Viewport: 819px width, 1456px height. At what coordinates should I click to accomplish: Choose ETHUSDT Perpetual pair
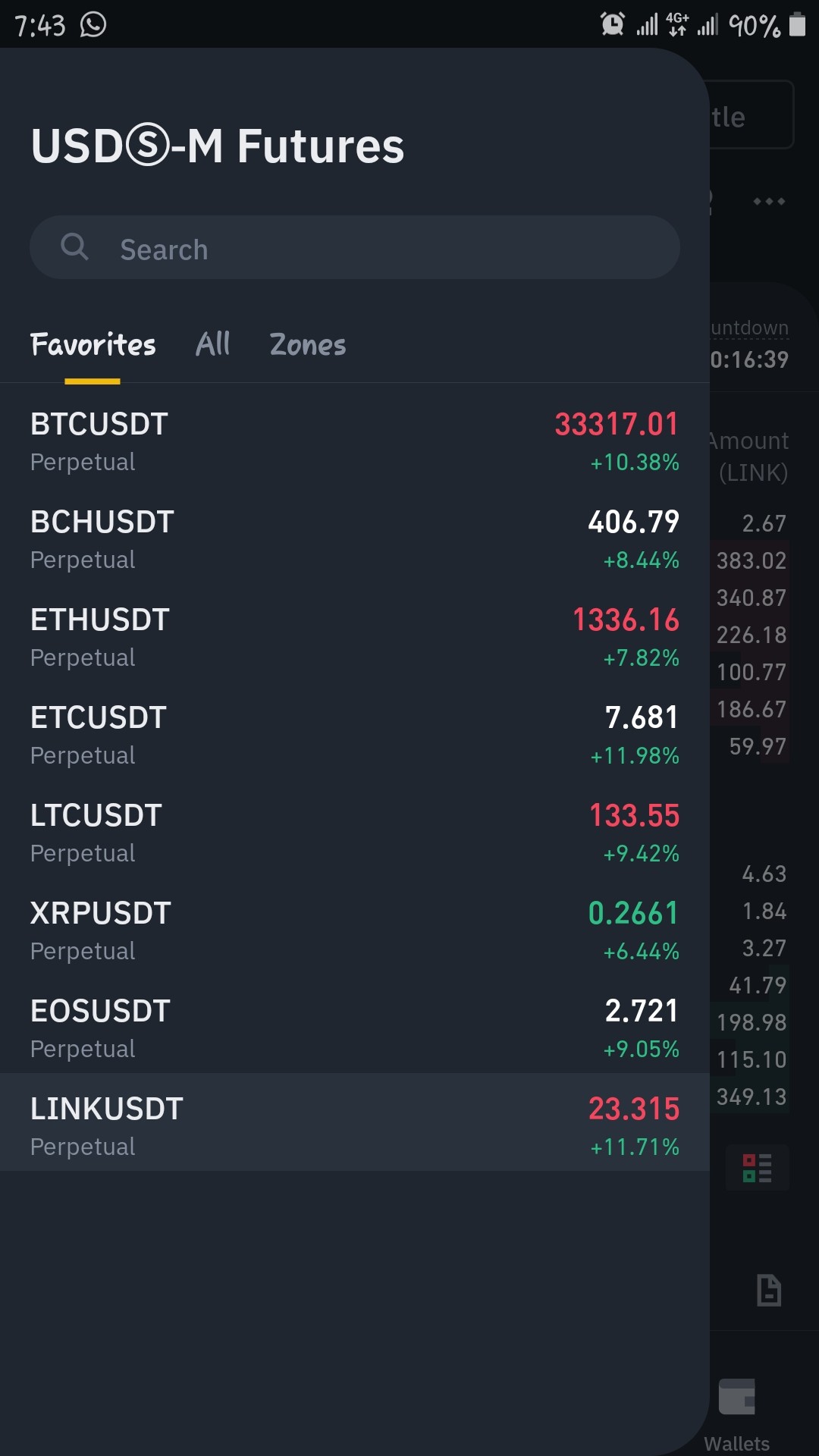[355, 638]
